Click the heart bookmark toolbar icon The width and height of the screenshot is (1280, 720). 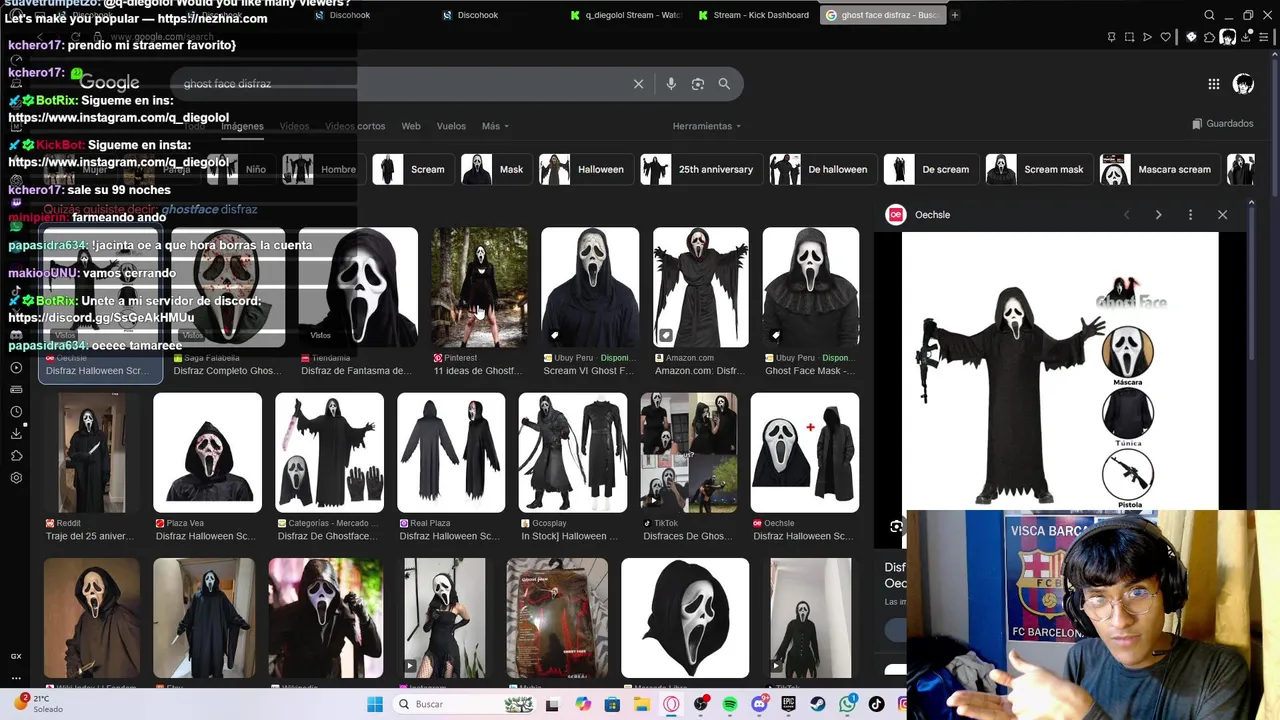click(1165, 37)
